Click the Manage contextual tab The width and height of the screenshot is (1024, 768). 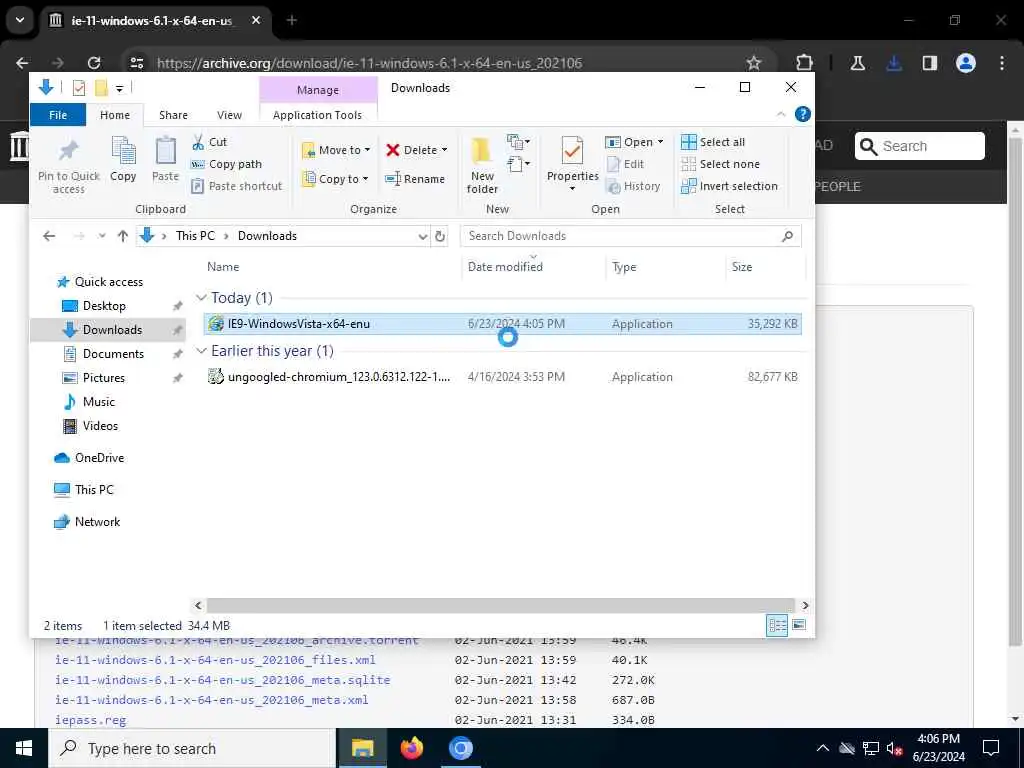pos(318,90)
